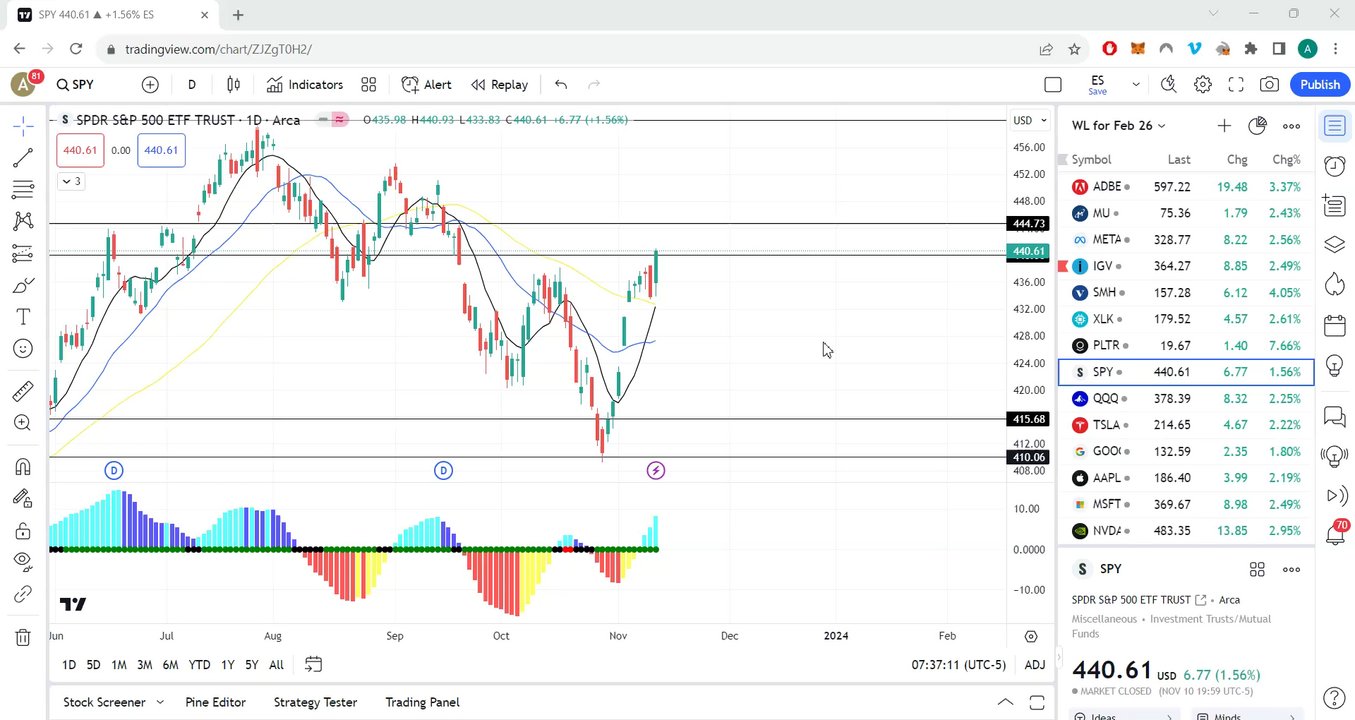
Task: Click the SPY symbol search box
Action: click(x=76, y=85)
